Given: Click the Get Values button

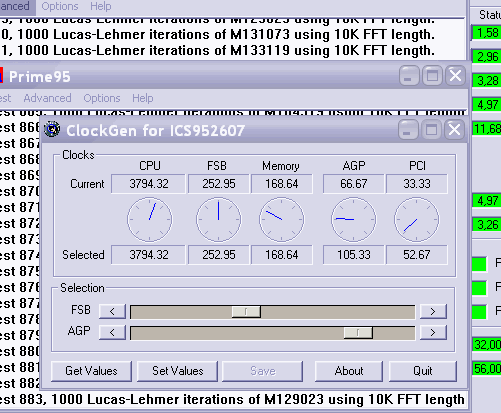Looking at the screenshot, I should (x=91, y=371).
